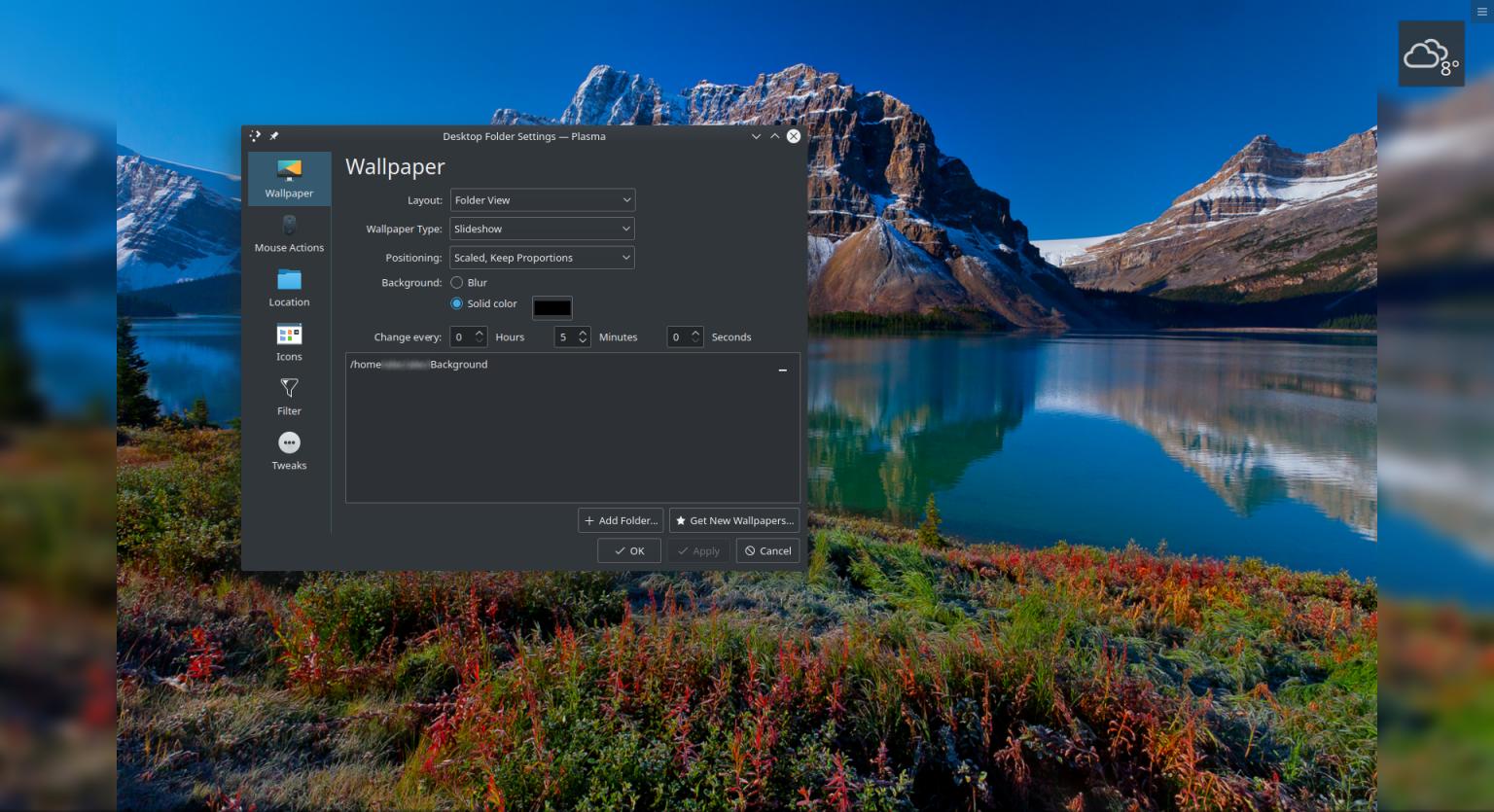Open the Wallpaper Type dropdown
This screenshot has height=812, width=1494.
[542, 229]
